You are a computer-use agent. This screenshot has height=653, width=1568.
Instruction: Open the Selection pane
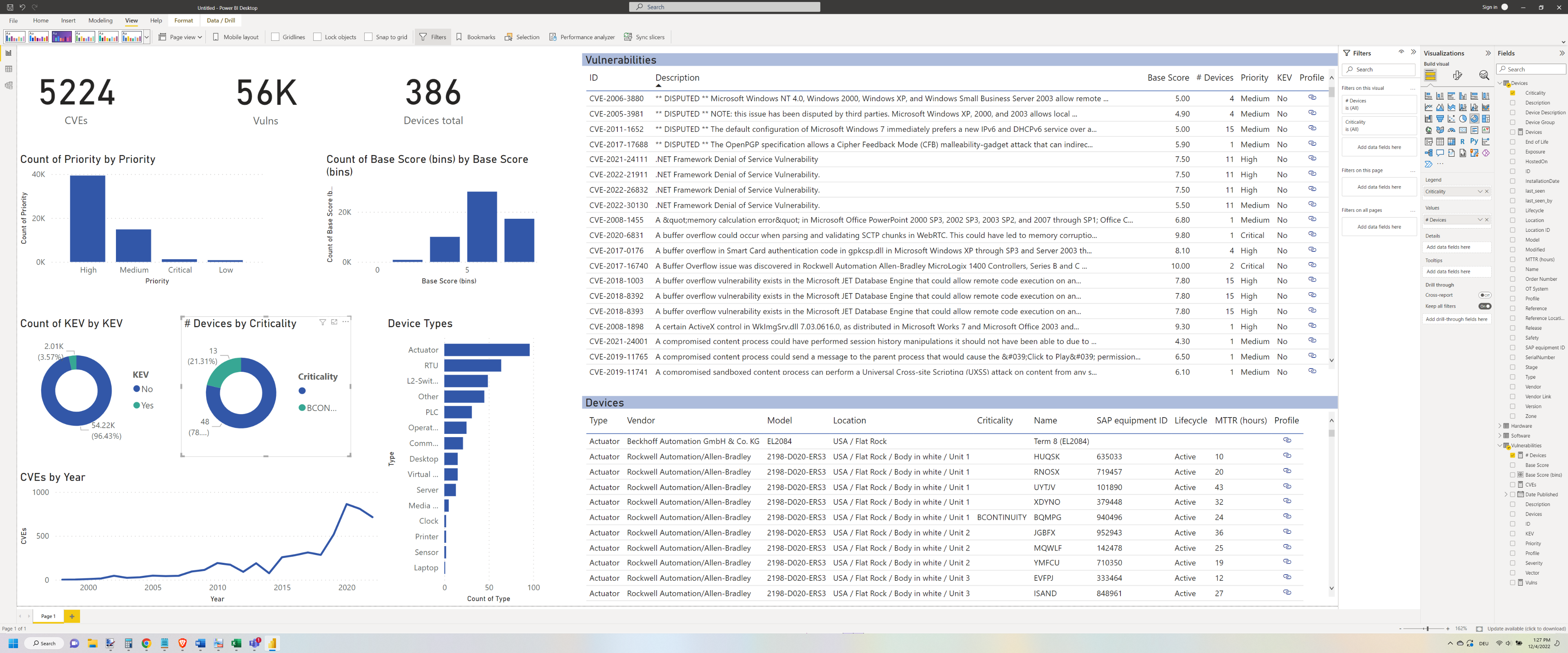[522, 37]
